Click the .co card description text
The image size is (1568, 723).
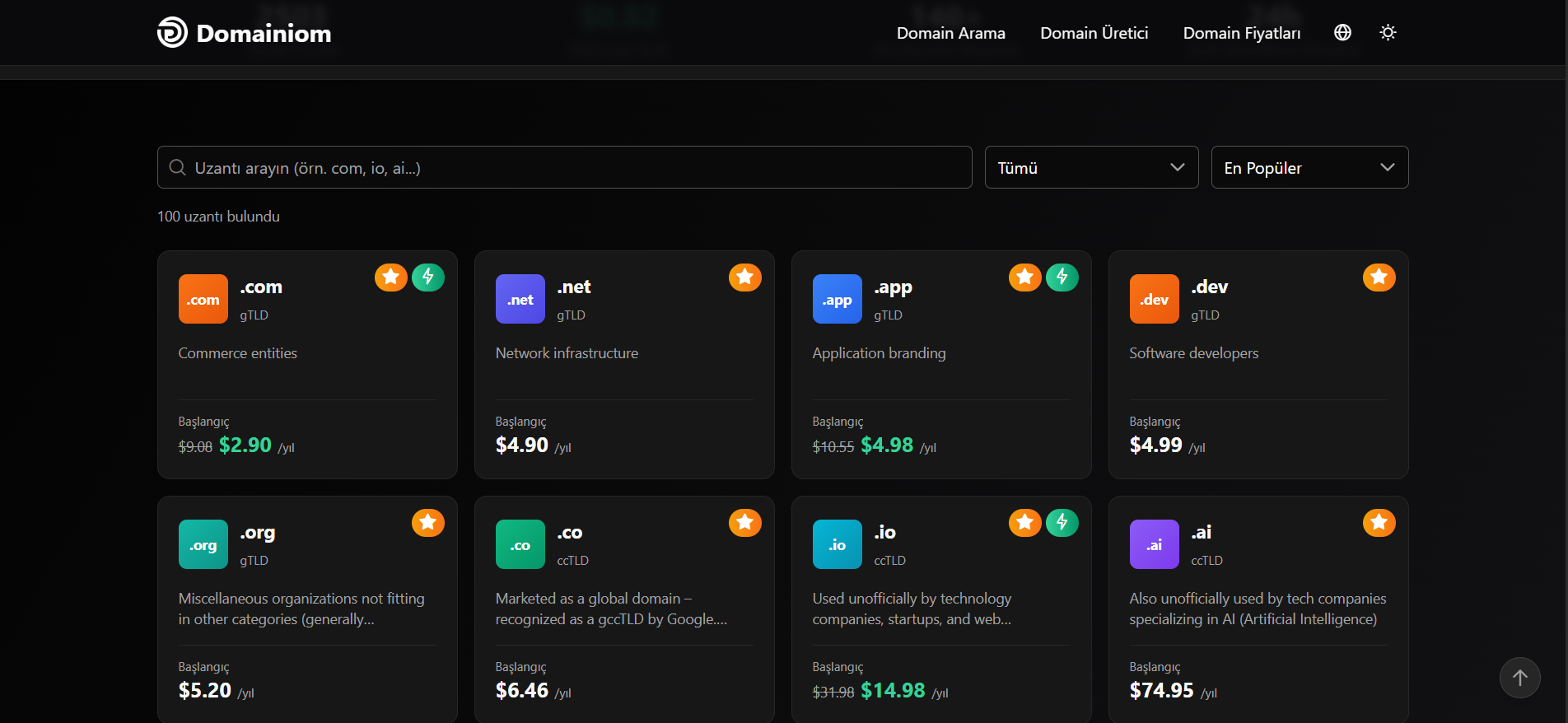[x=611, y=609]
